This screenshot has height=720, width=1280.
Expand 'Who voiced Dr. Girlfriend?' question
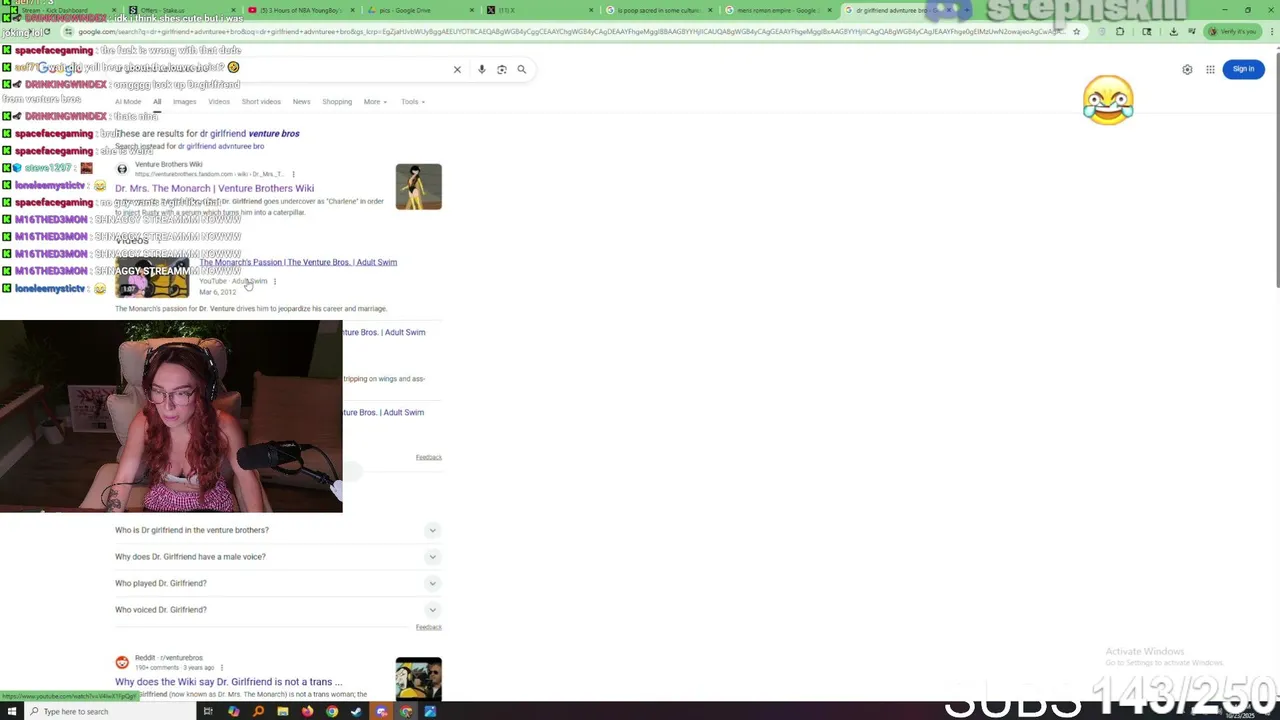[278, 610]
